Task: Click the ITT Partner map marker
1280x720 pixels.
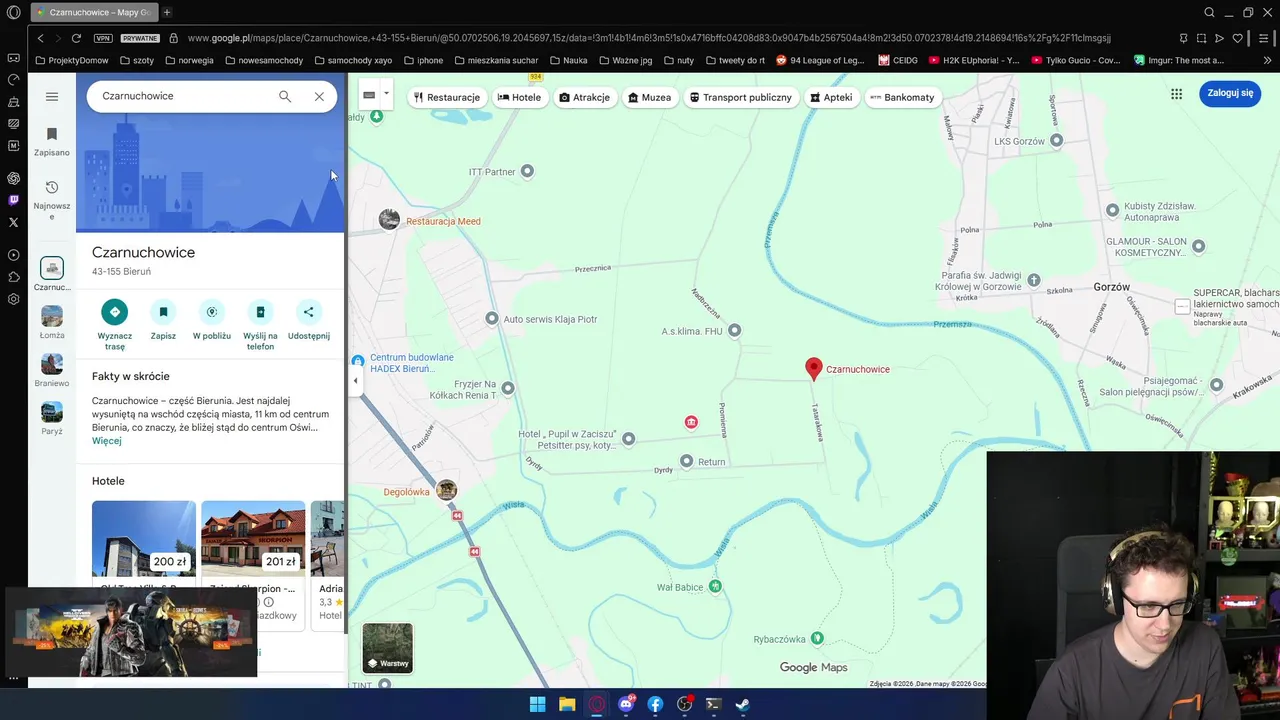Action: [527, 171]
